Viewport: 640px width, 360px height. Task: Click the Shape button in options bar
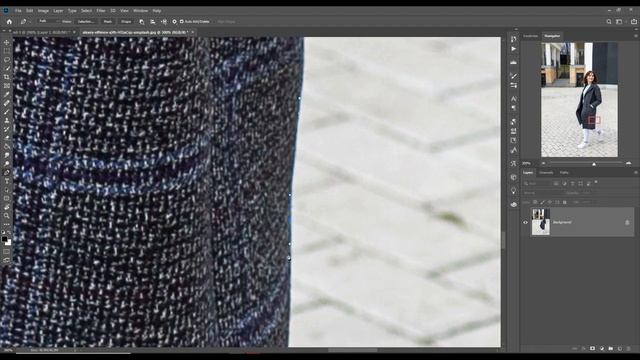pos(126,22)
